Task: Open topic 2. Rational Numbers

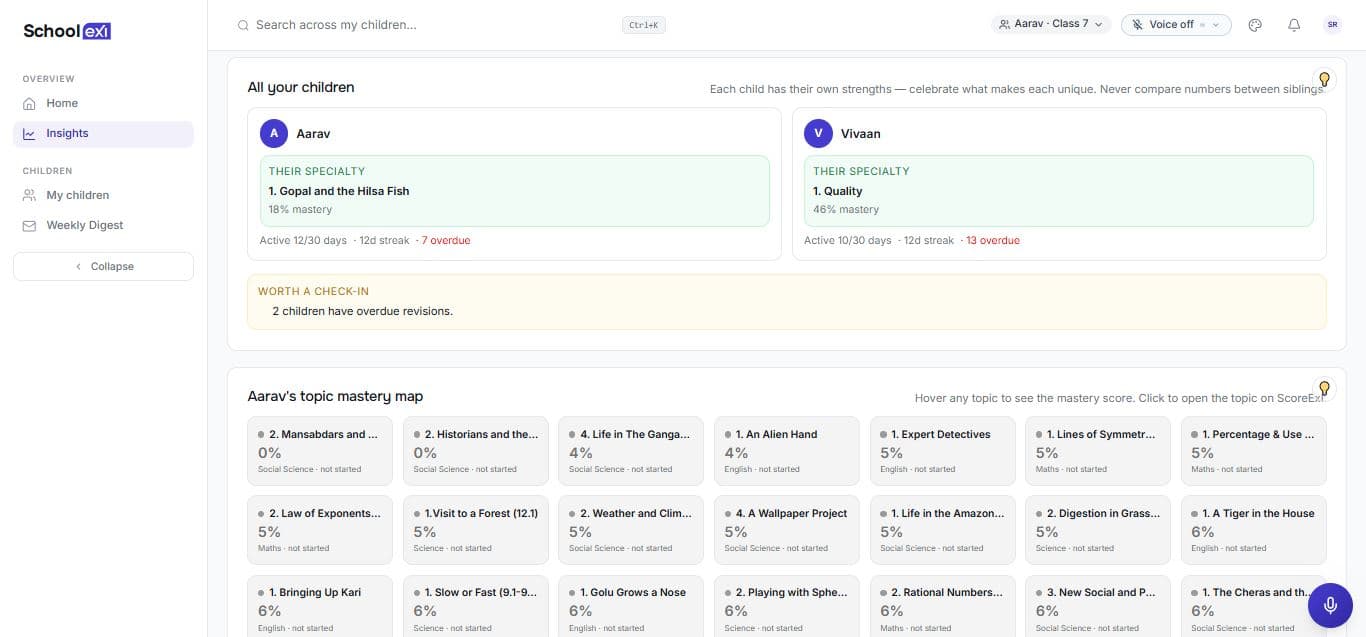Action: [943, 606]
